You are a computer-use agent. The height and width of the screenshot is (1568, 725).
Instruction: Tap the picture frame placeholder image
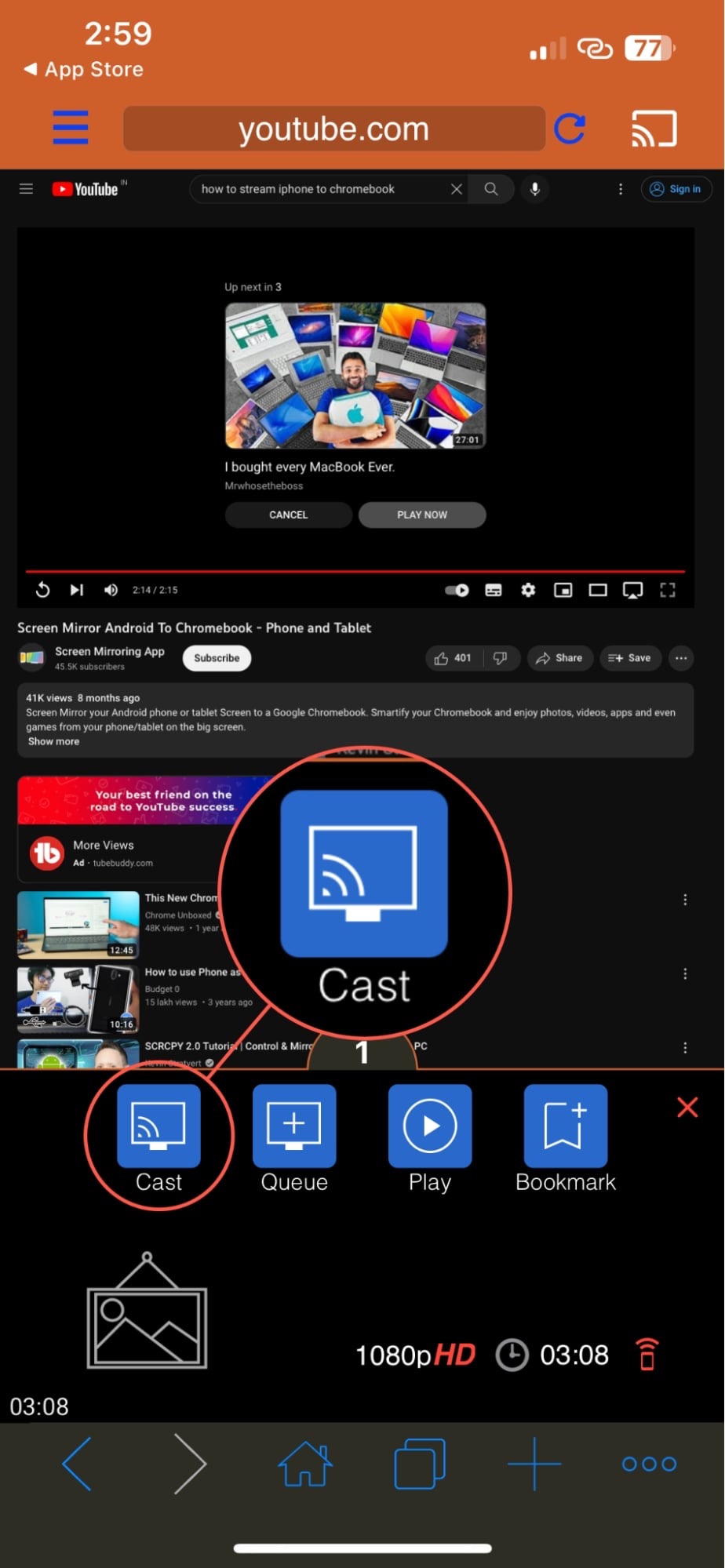click(147, 1310)
